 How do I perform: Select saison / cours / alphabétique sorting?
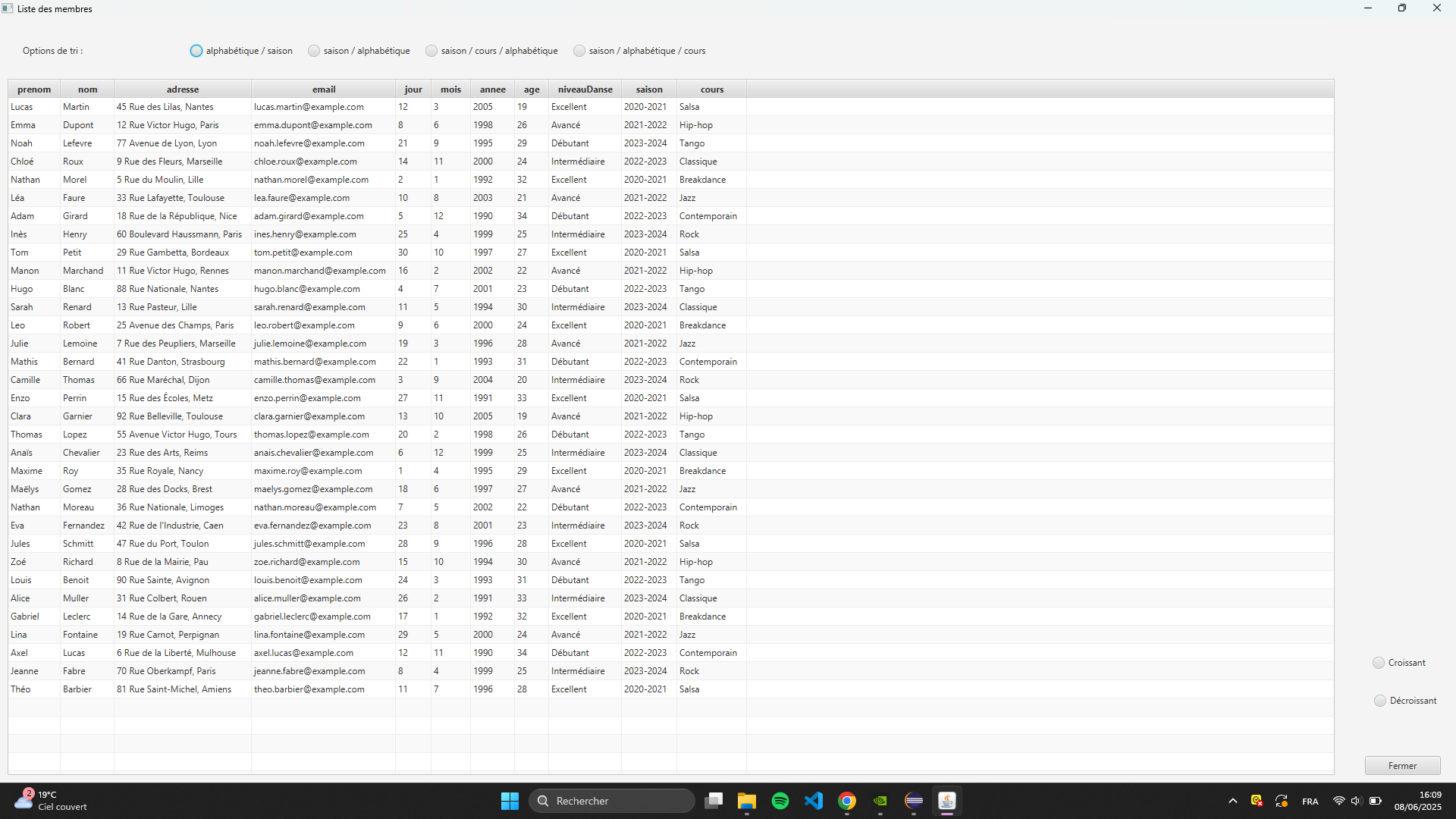click(x=431, y=51)
